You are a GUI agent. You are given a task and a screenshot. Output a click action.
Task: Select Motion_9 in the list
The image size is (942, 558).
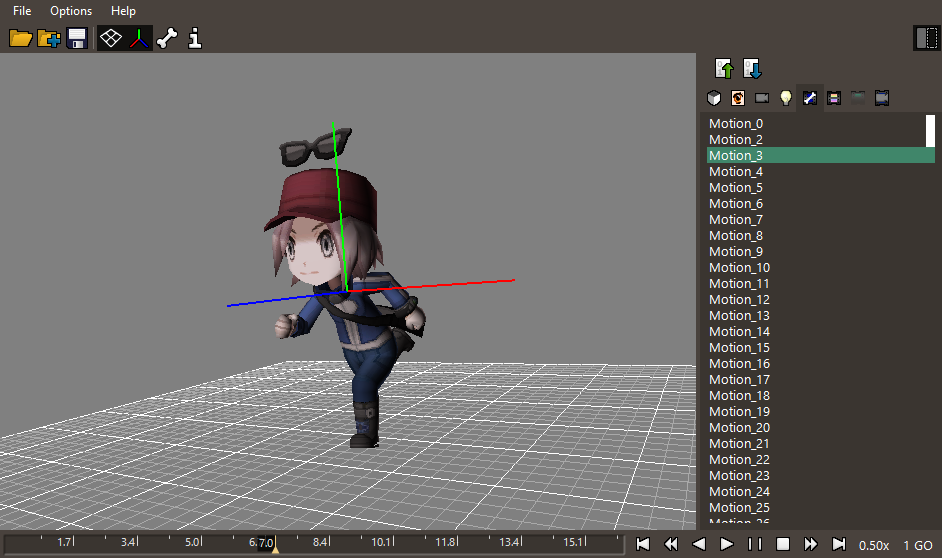coord(821,252)
